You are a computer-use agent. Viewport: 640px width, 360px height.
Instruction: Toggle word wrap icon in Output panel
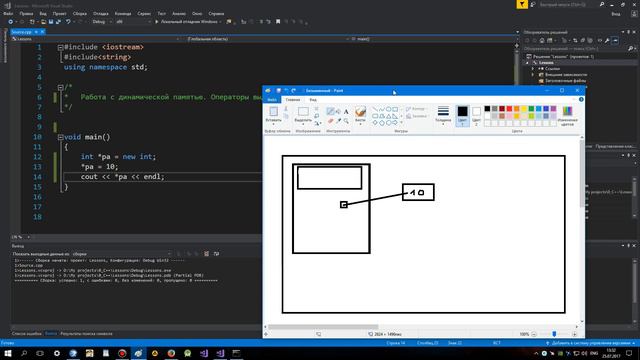tap(216, 254)
